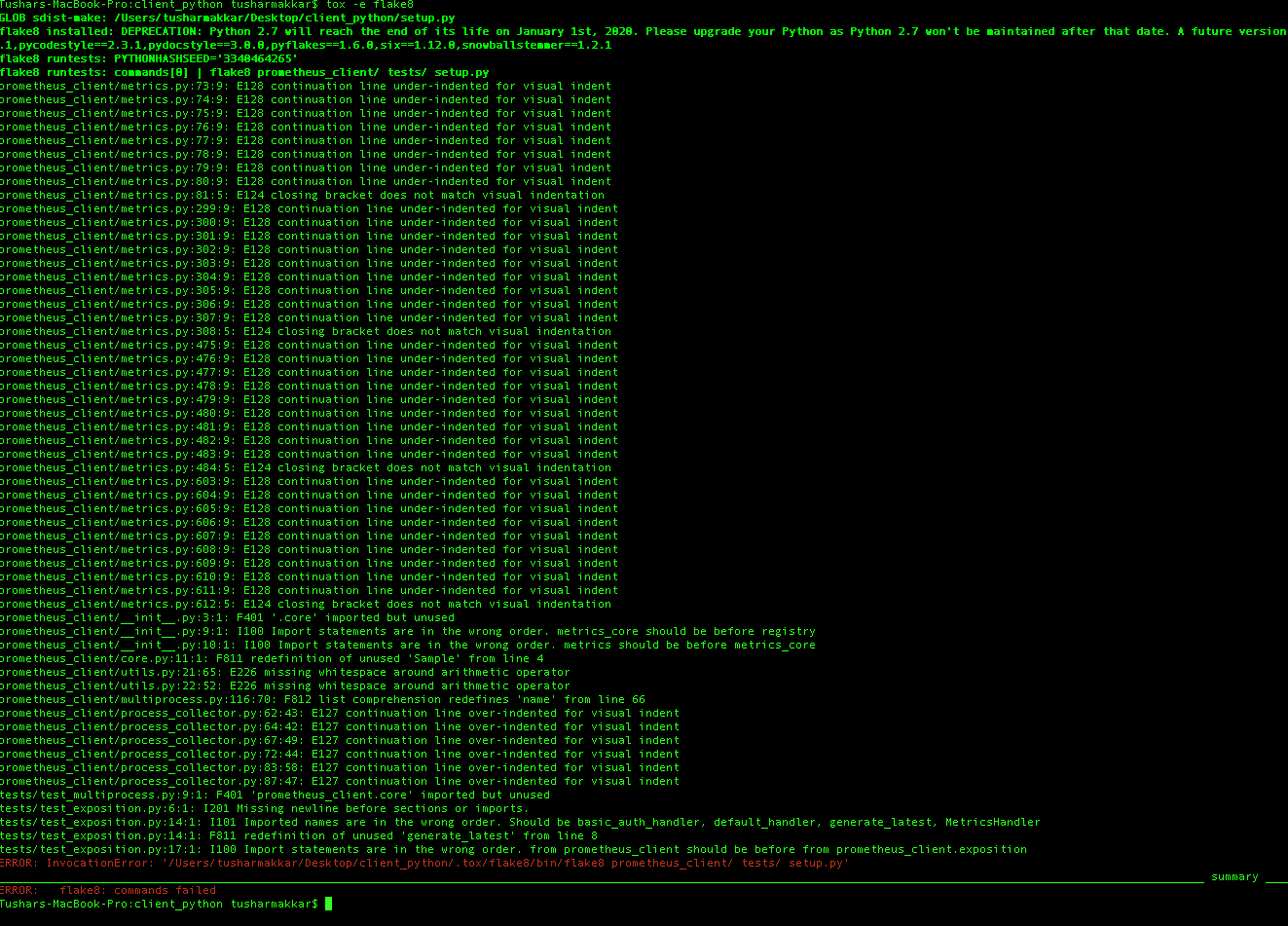Click the 'GLOB sdist-make' setup.py line

[x=227, y=19]
